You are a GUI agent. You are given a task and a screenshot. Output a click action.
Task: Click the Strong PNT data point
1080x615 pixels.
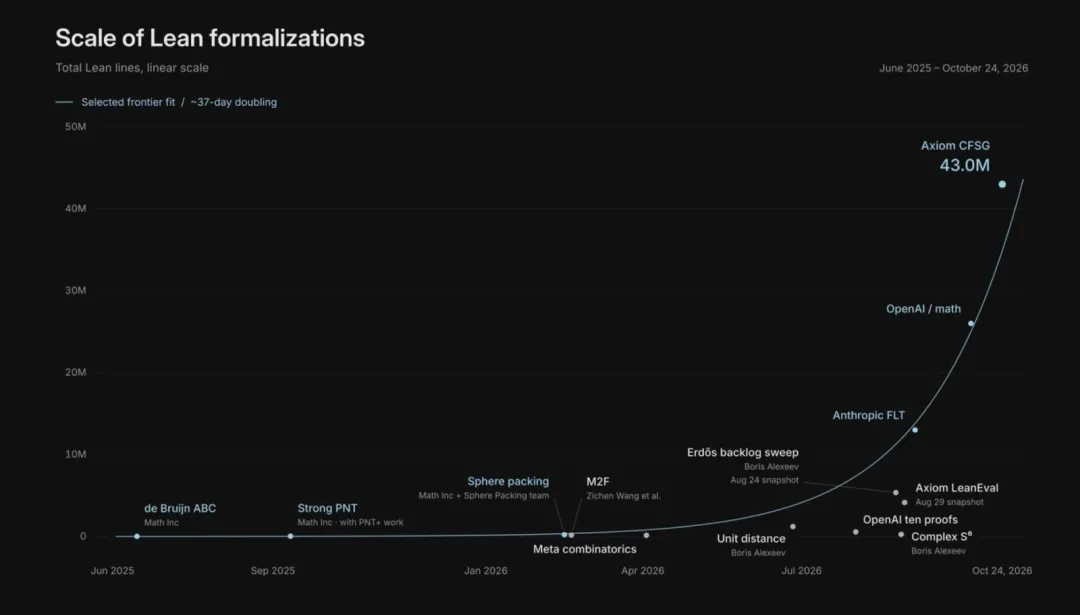click(291, 536)
